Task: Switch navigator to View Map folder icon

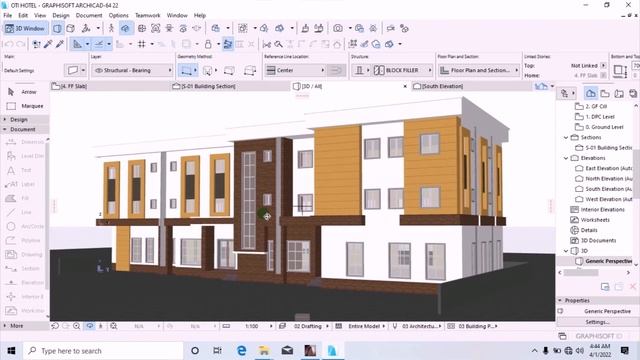Action: [x=605, y=93]
